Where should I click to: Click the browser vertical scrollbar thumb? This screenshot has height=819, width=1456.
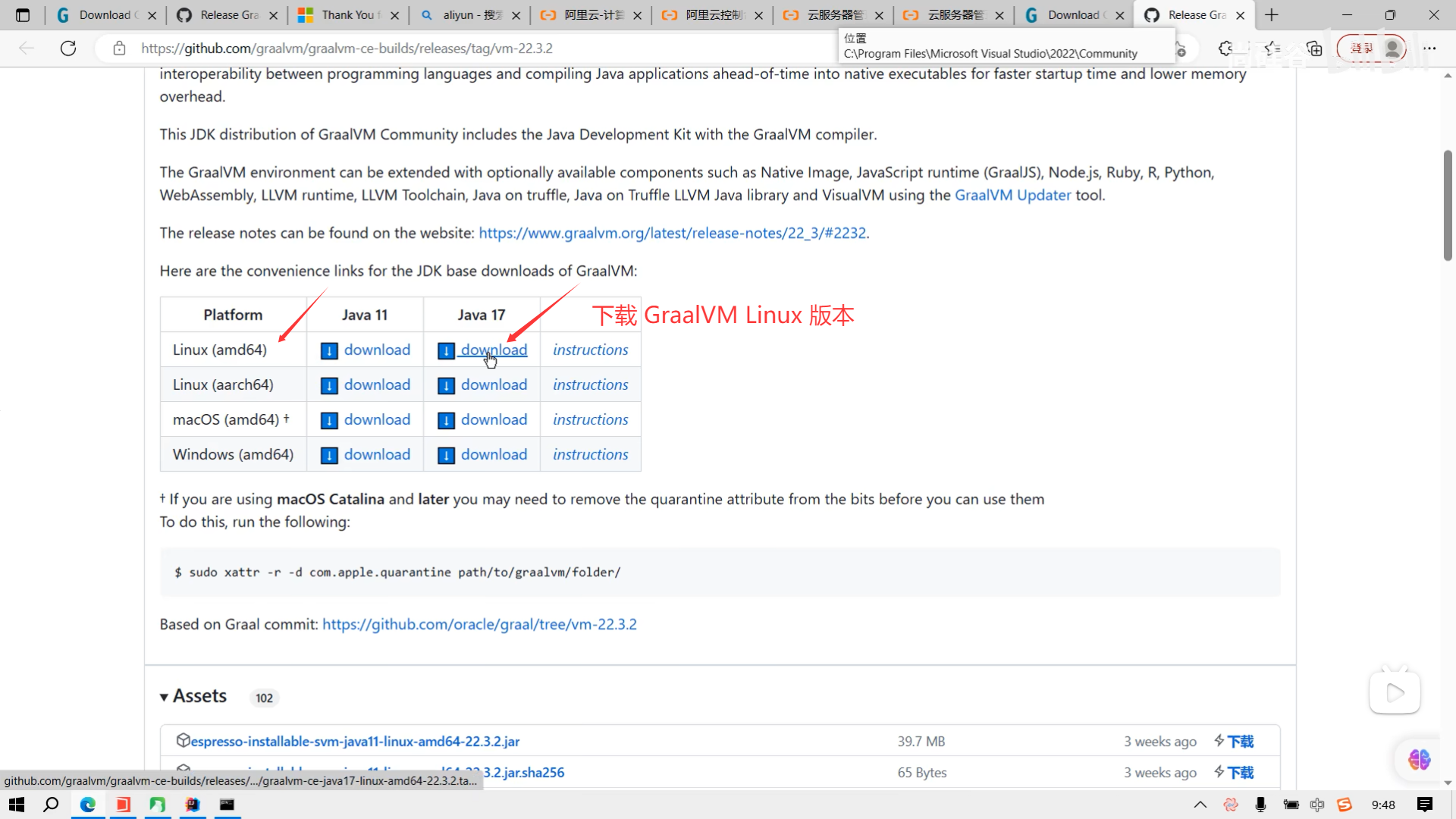(x=1447, y=205)
